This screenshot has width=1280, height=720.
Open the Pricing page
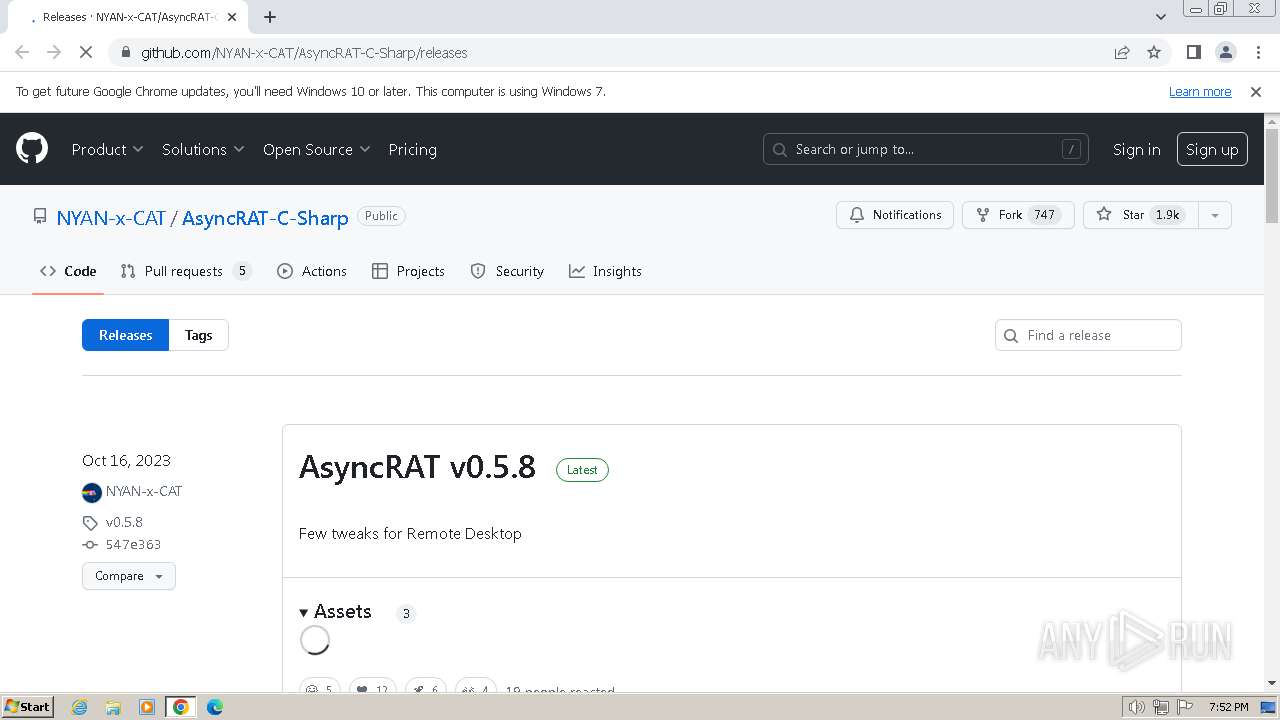click(412, 149)
